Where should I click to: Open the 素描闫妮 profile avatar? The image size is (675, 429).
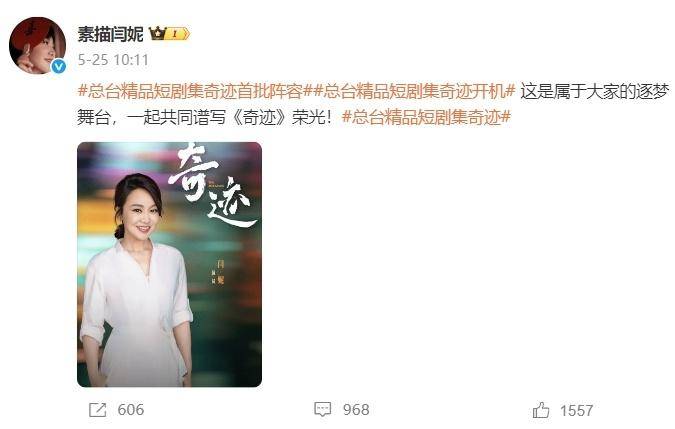[37, 45]
